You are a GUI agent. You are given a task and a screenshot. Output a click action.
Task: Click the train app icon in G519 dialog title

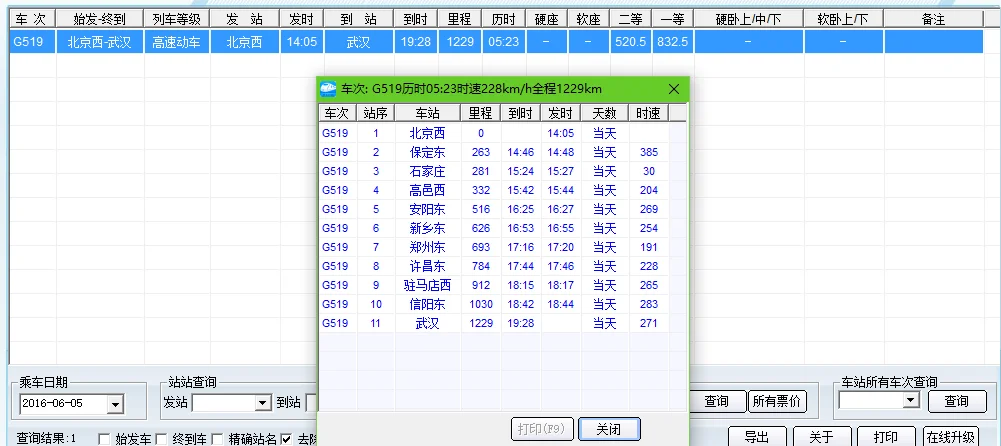[328, 89]
